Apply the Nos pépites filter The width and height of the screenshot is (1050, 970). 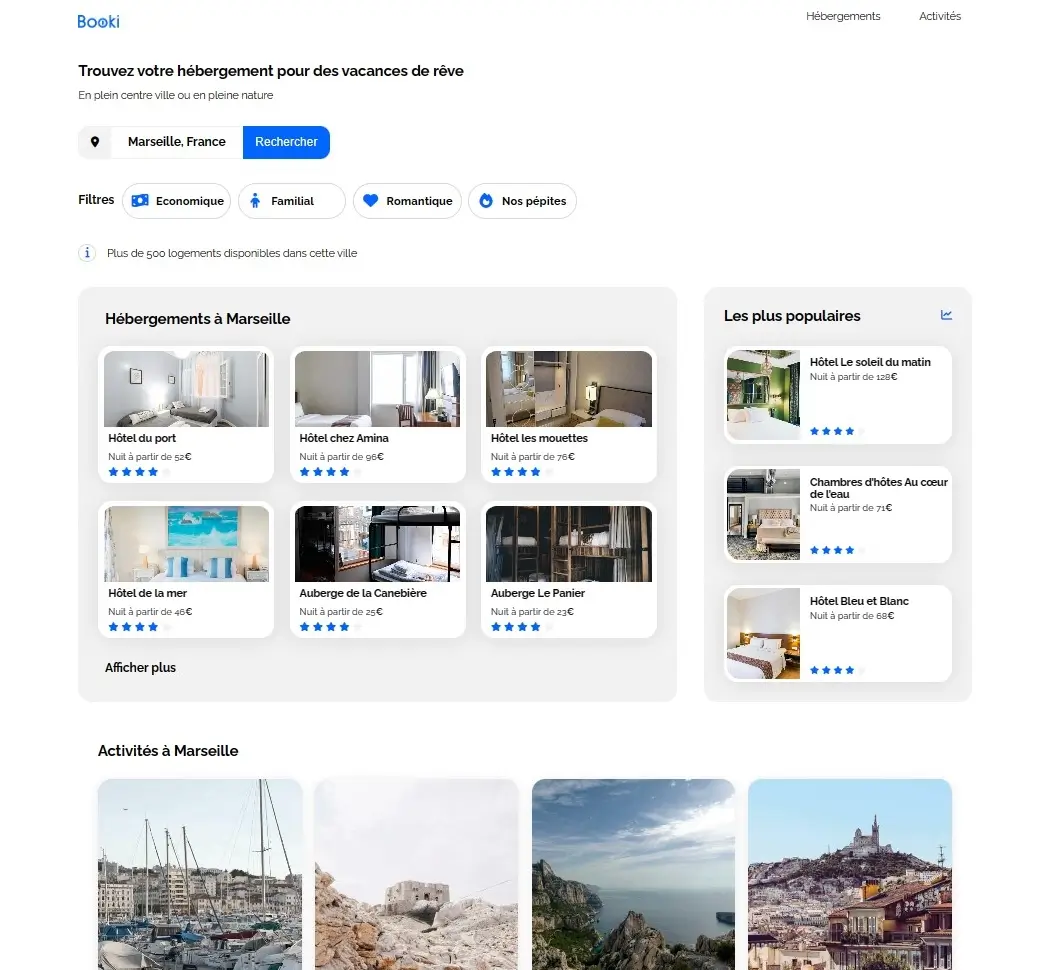pyautogui.click(x=522, y=201)
